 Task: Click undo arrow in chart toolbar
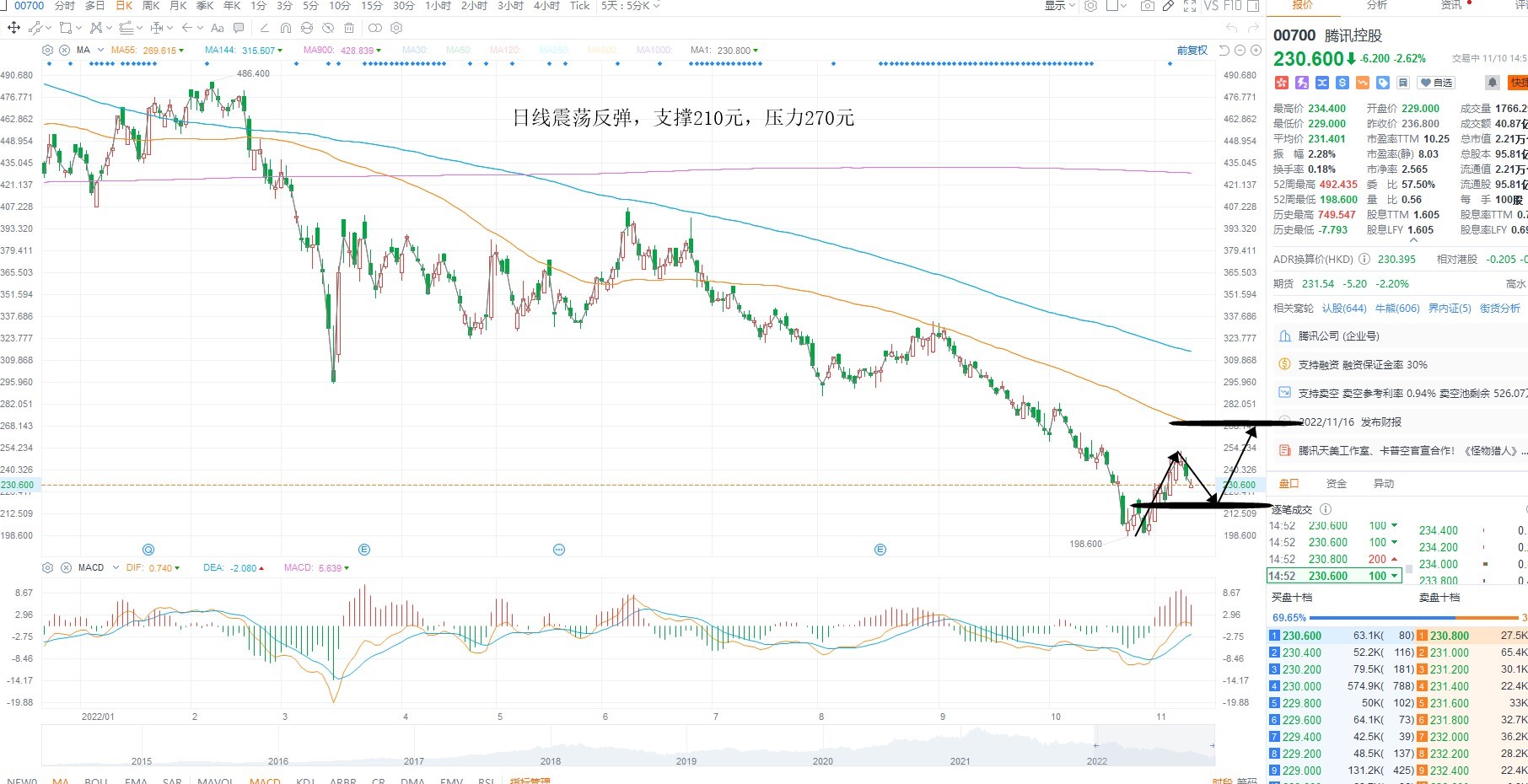tap(1232, 28)
